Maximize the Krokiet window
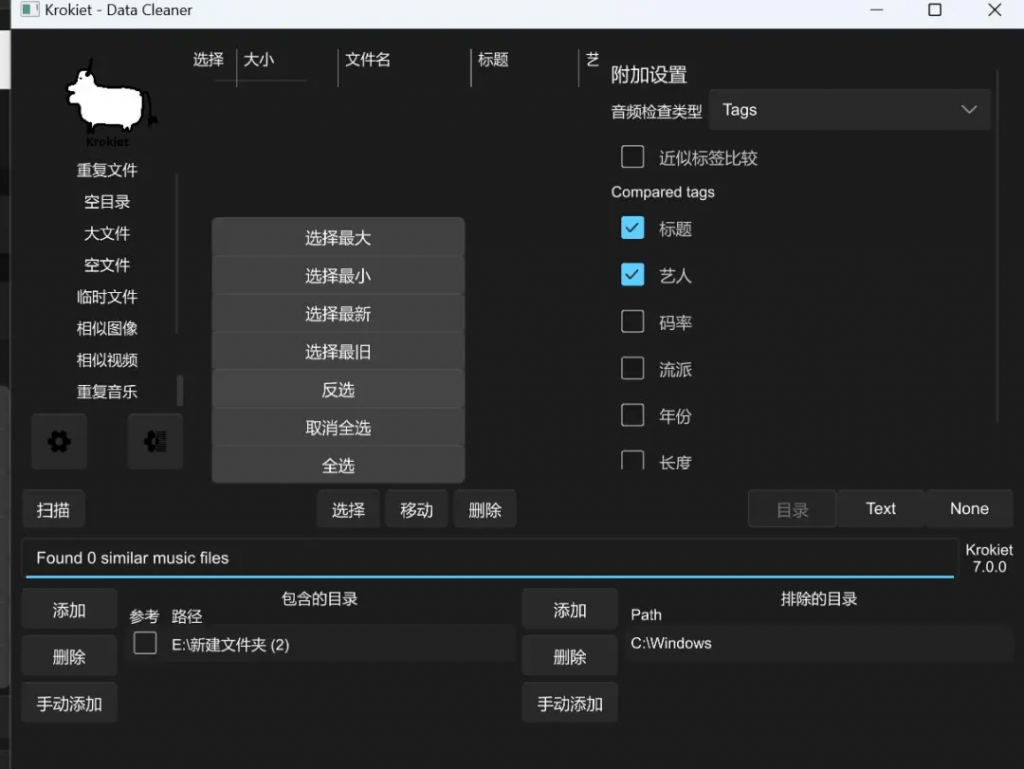The image size is (1024, 769). [x=934, y=10]
